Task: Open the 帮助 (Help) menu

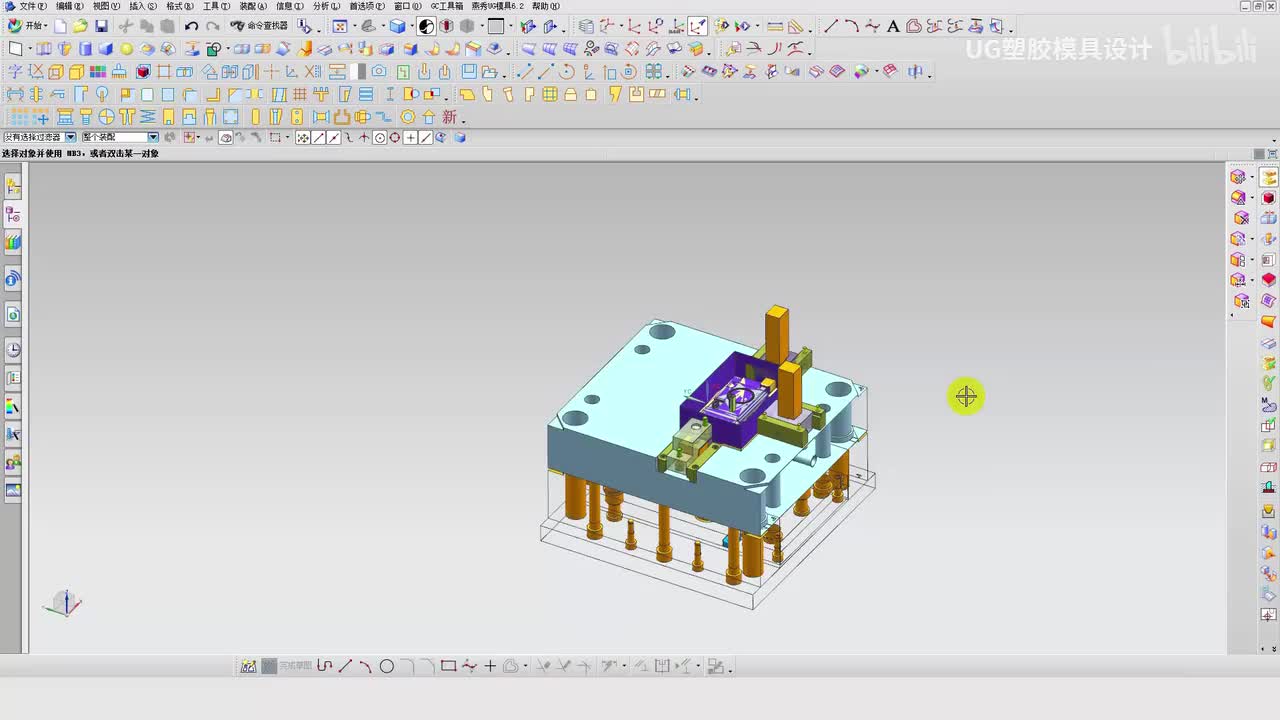Action: [546, 6]
